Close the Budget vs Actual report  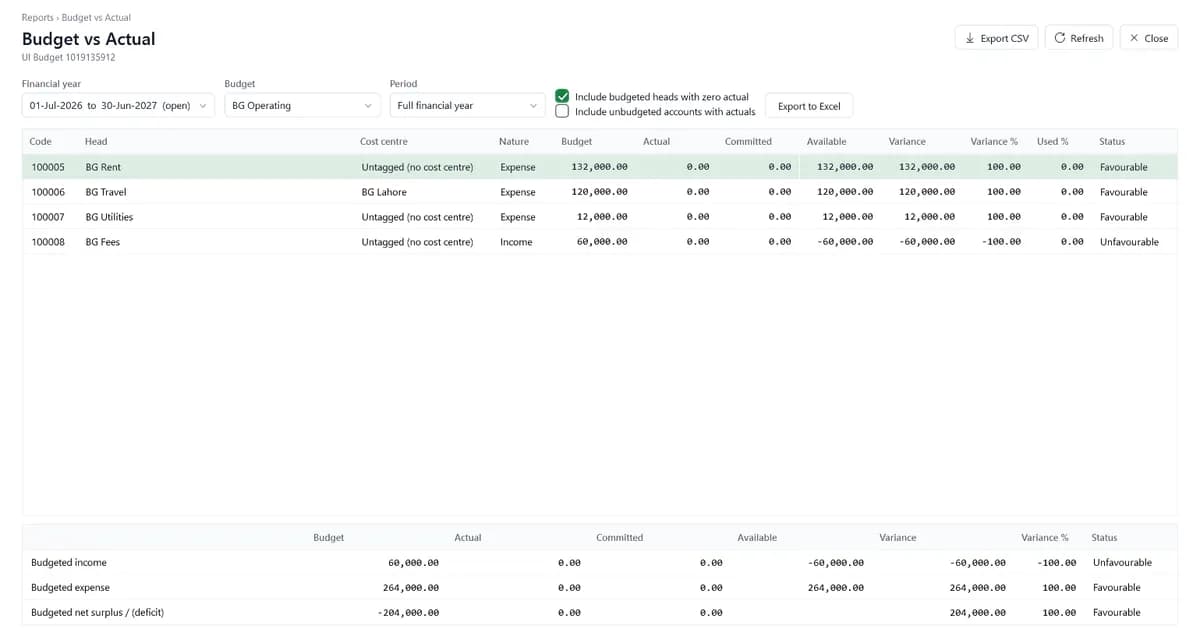click(1148, 38)
